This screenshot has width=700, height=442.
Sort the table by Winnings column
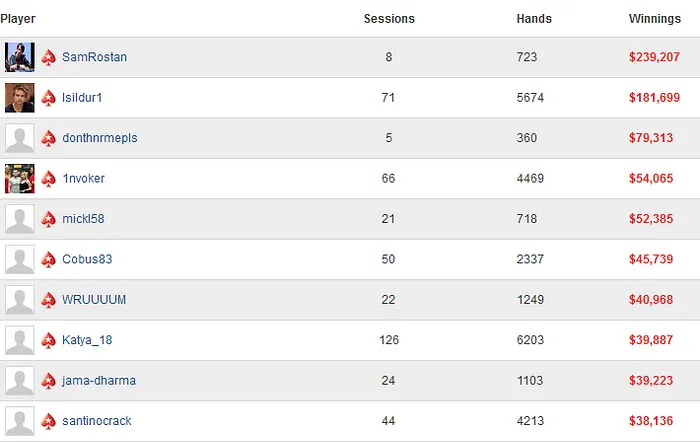tap(655, 19)
